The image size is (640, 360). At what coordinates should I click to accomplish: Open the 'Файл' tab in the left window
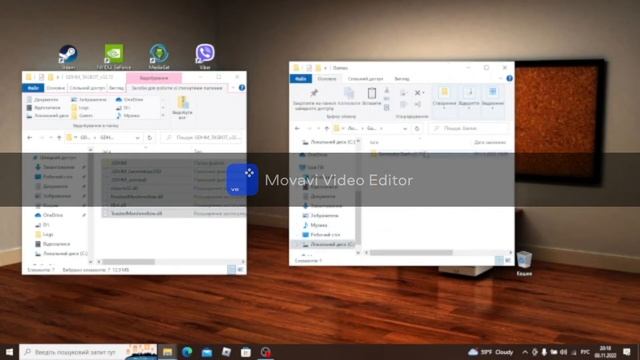click(x=33, y=88)
